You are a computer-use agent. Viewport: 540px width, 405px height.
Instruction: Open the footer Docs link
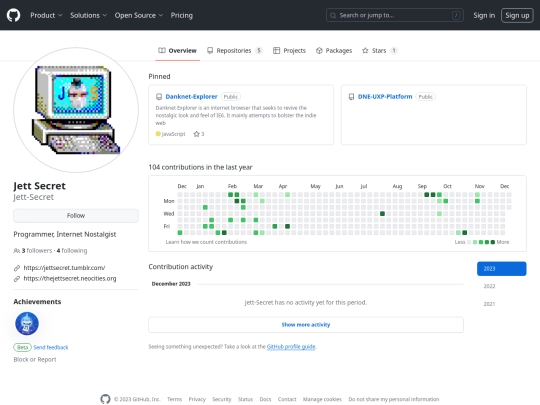click(x=265, y=399)
